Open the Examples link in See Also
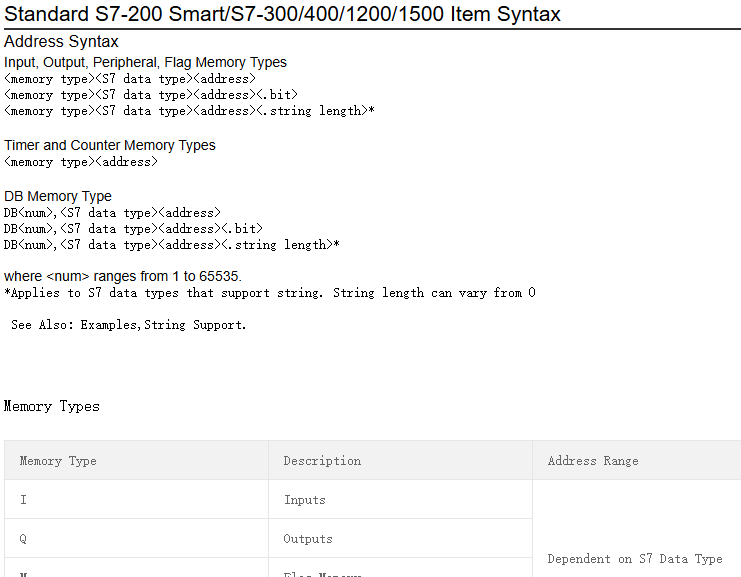This screenshot has width=741, height=577. point(108,325)
